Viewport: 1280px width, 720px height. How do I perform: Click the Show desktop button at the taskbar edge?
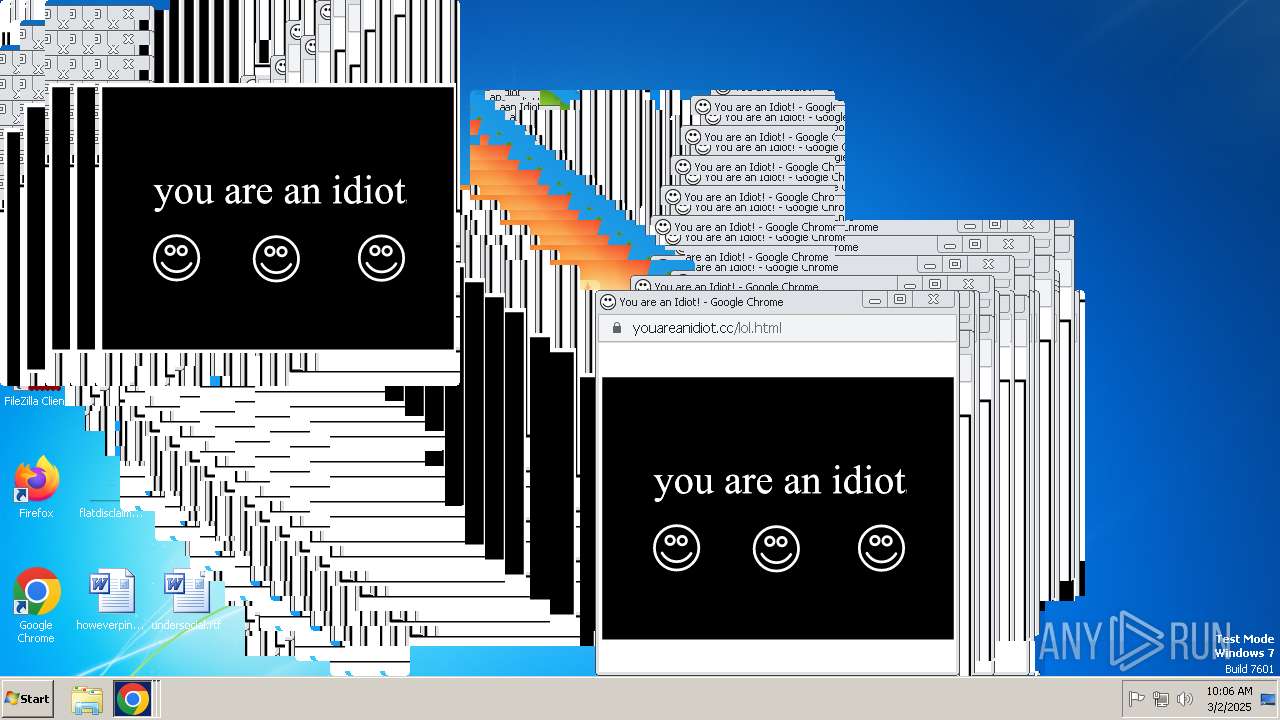1268,699
